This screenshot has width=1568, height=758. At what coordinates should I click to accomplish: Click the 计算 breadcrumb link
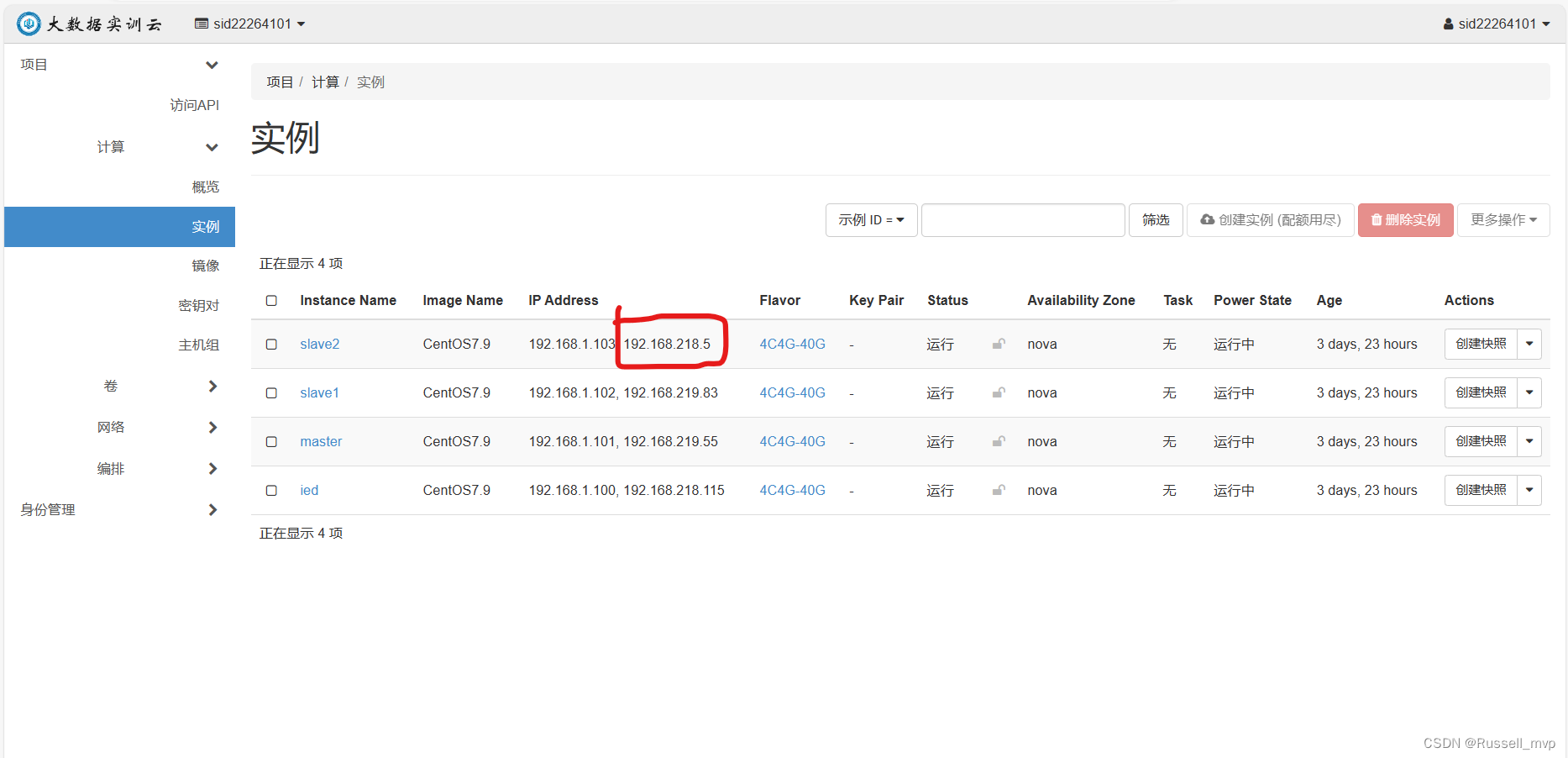click(x=325, y=82)
